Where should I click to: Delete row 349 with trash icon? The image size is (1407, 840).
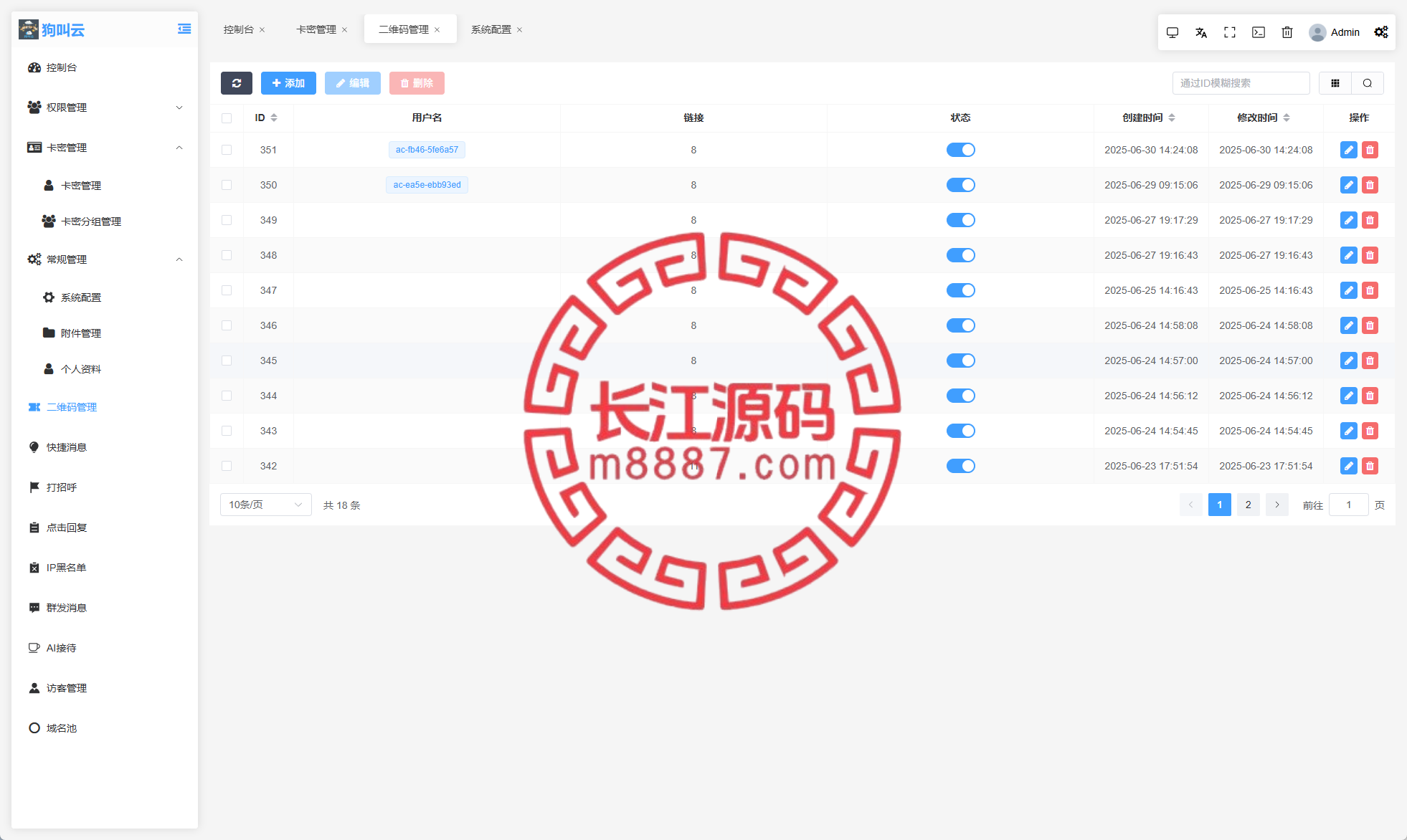[1370, 220]
